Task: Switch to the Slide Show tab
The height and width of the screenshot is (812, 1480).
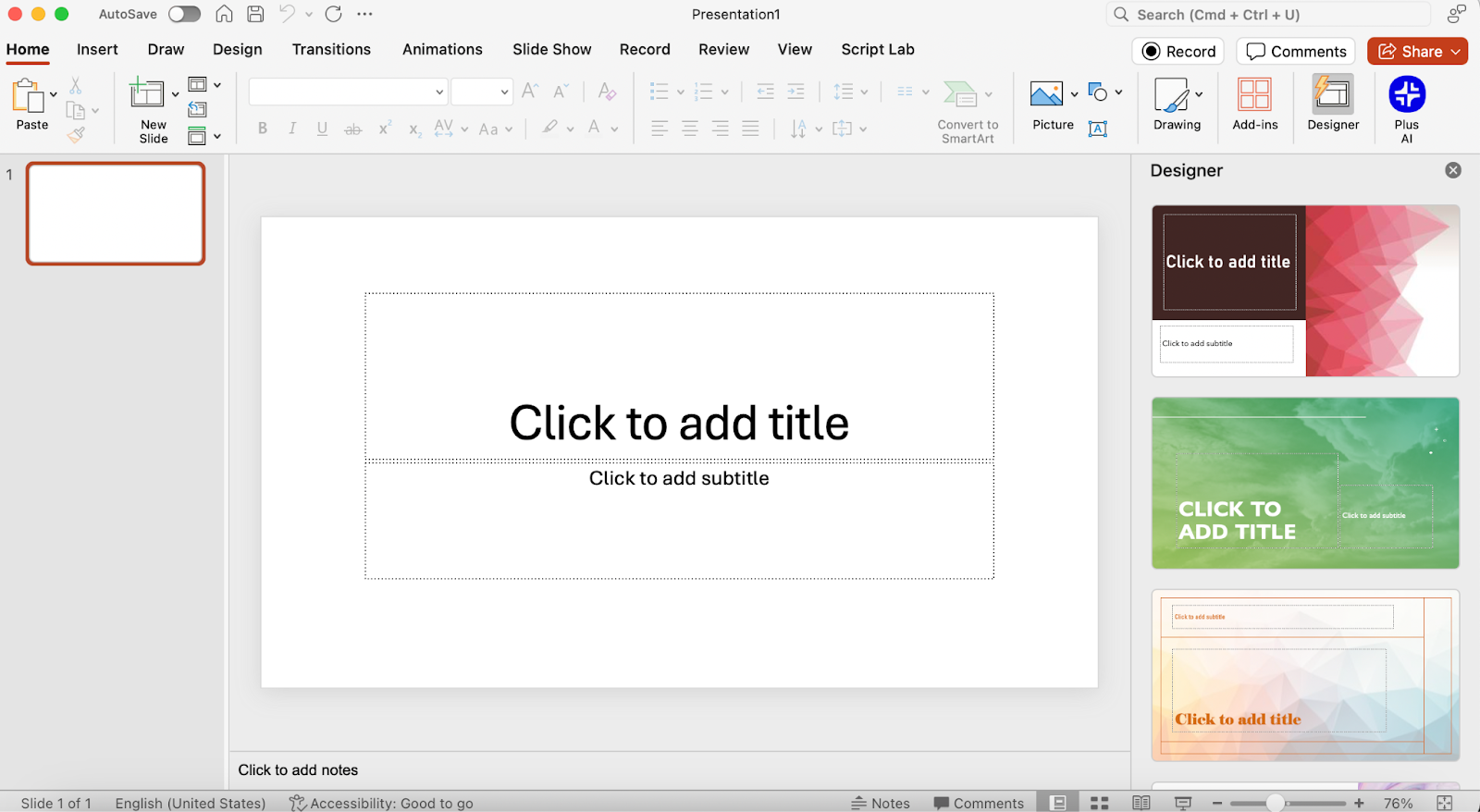Action: pos(551,50)
